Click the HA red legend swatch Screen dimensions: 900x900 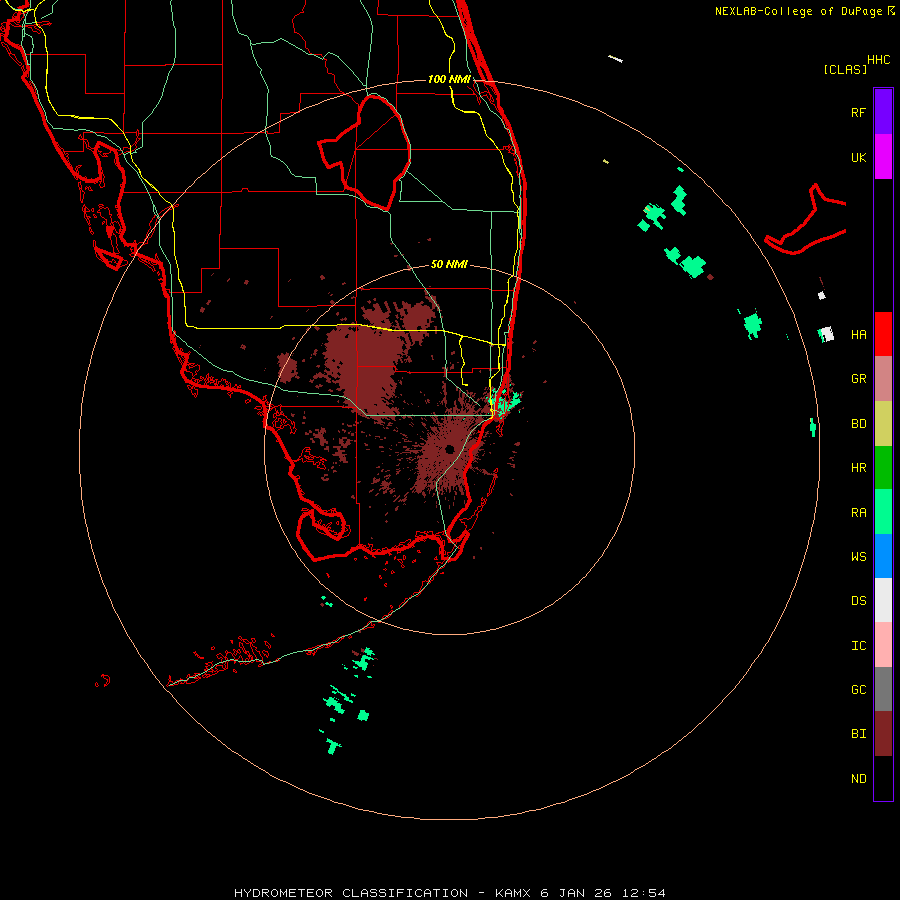(x=883, y=334)
